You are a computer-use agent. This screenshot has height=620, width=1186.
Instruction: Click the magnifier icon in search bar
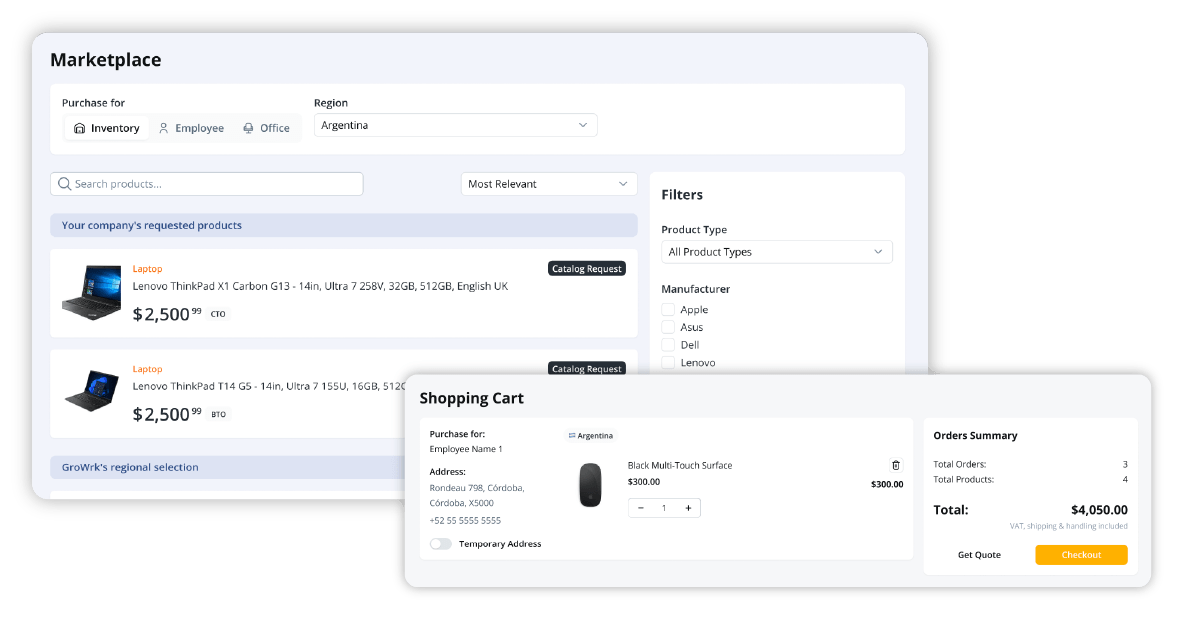[64, 184]
